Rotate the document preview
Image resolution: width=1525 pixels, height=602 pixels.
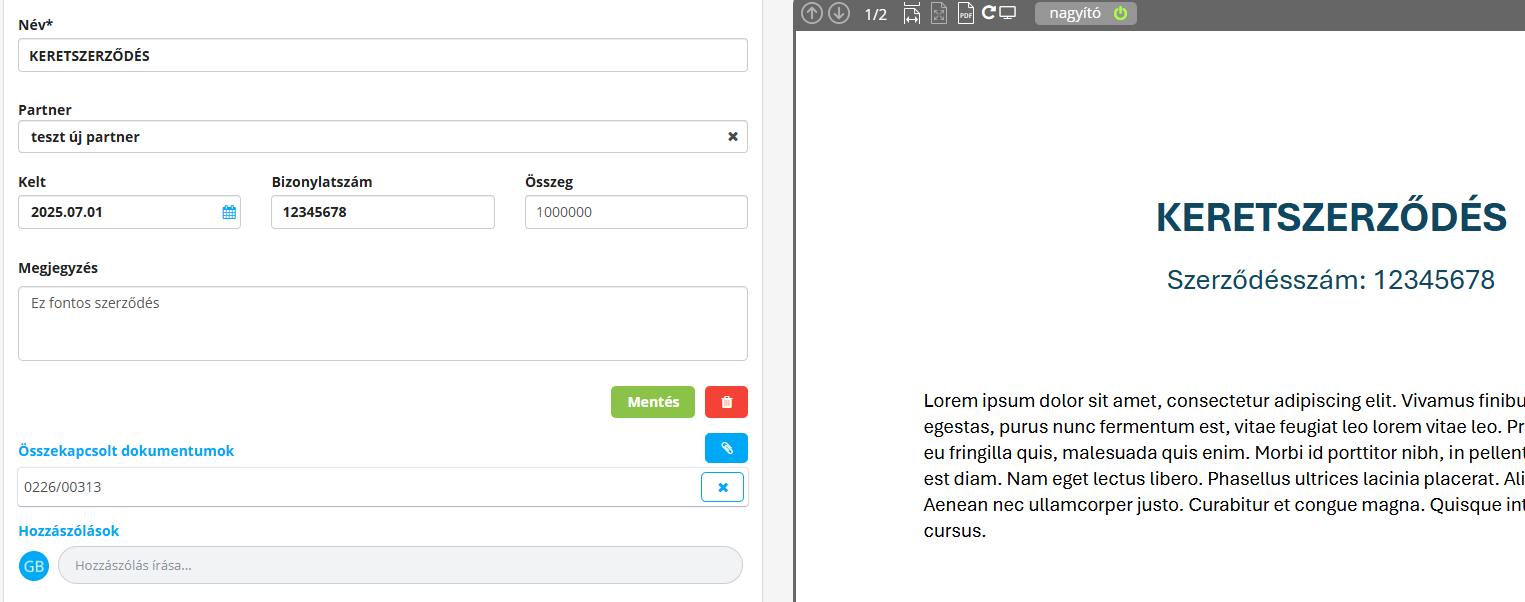pyautogui.click(x=987, y=13)
